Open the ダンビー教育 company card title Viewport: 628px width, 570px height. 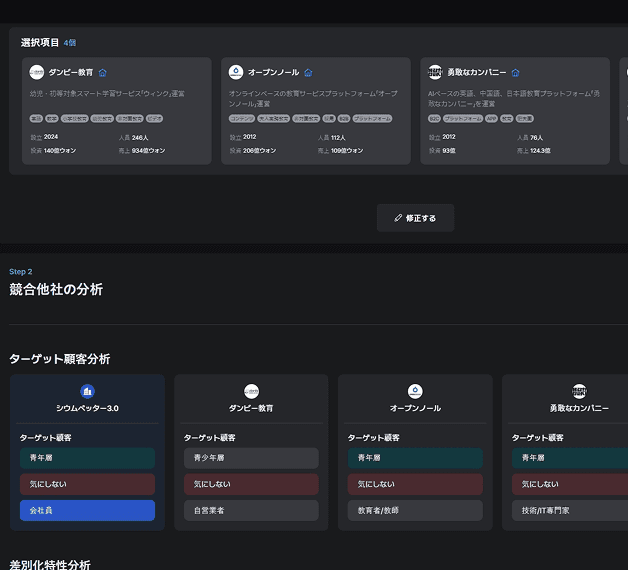pyautogui.click(x=71, y=73)
